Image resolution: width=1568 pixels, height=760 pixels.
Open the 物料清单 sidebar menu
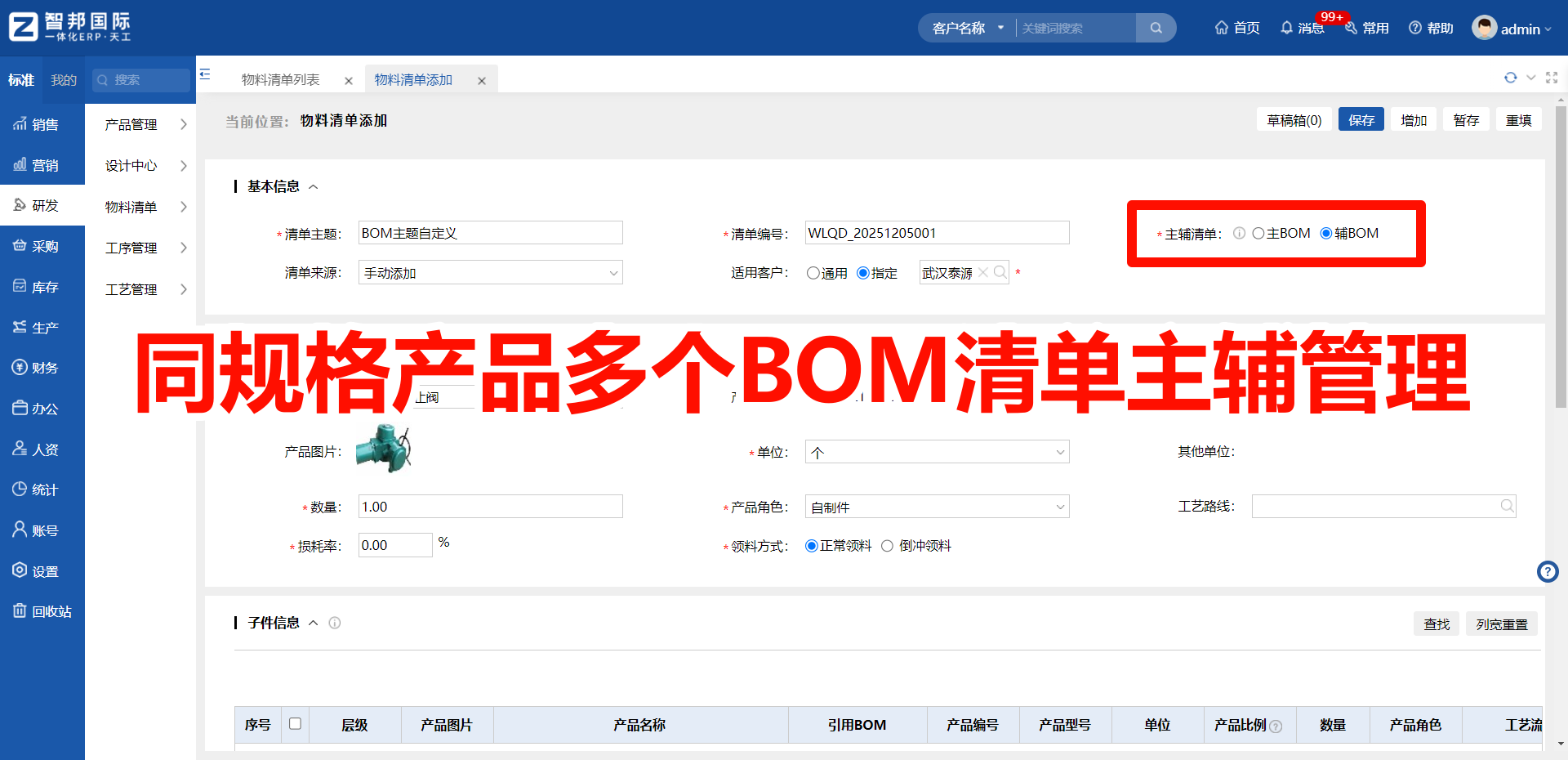click(131, 207)
